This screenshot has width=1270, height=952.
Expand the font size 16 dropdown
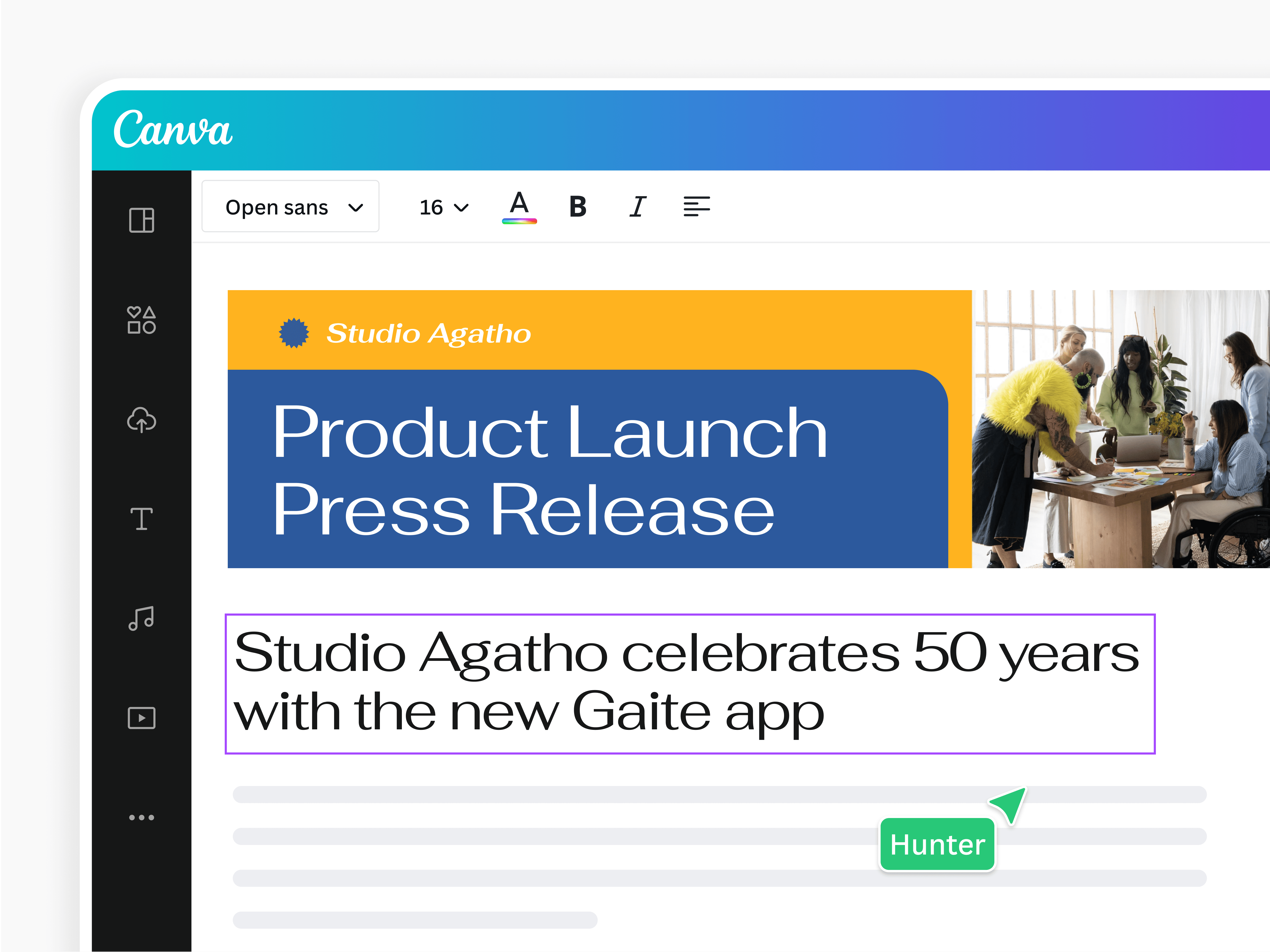[444, 207]
